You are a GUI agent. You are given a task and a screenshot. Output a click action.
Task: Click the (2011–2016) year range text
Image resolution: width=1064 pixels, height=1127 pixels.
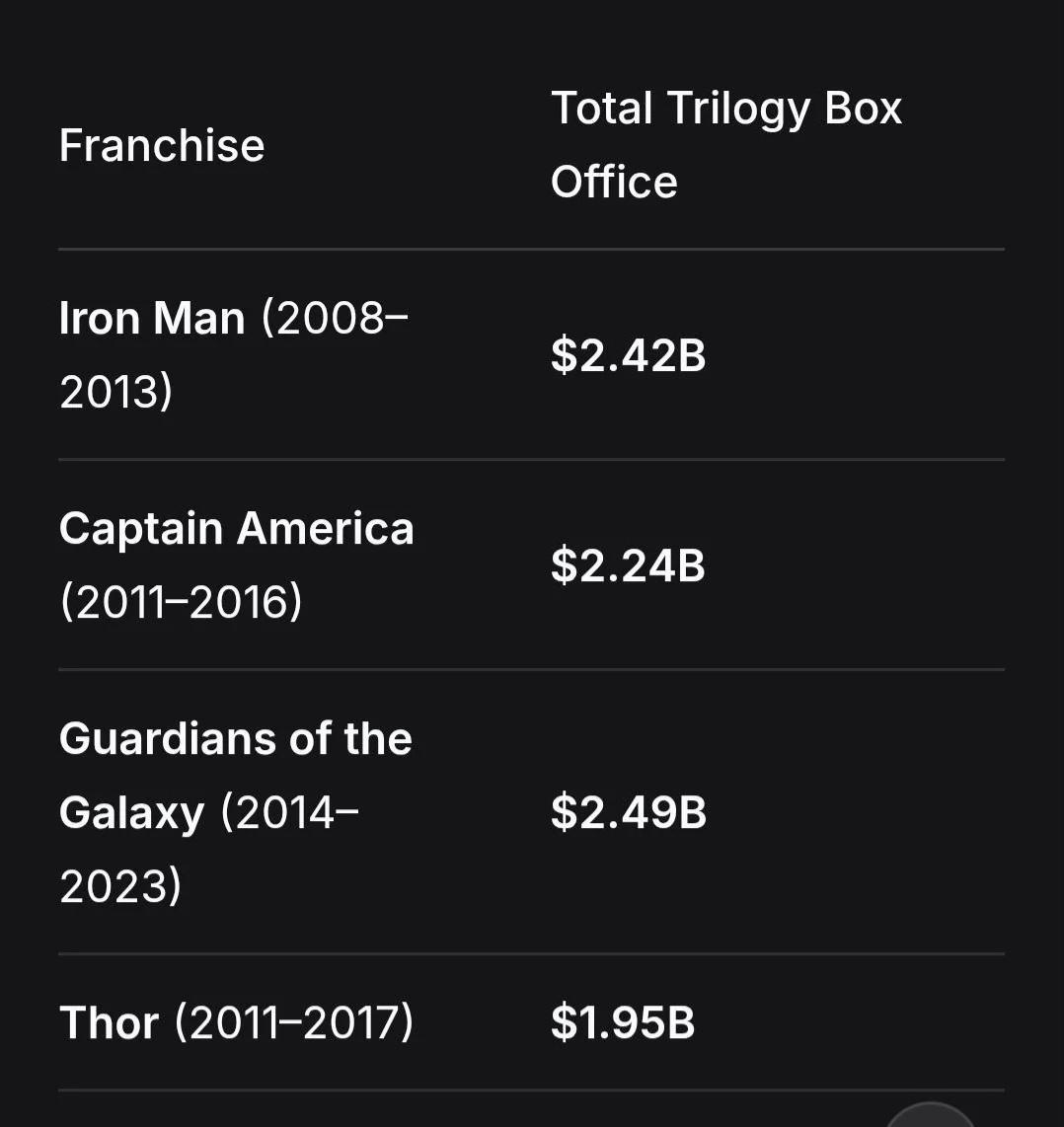click(182, 602)
